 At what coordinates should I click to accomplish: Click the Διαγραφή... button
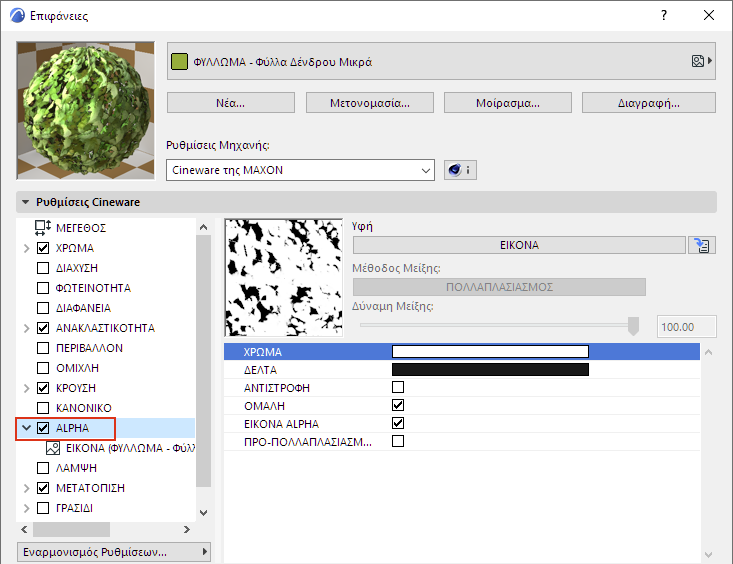point(649,102)
